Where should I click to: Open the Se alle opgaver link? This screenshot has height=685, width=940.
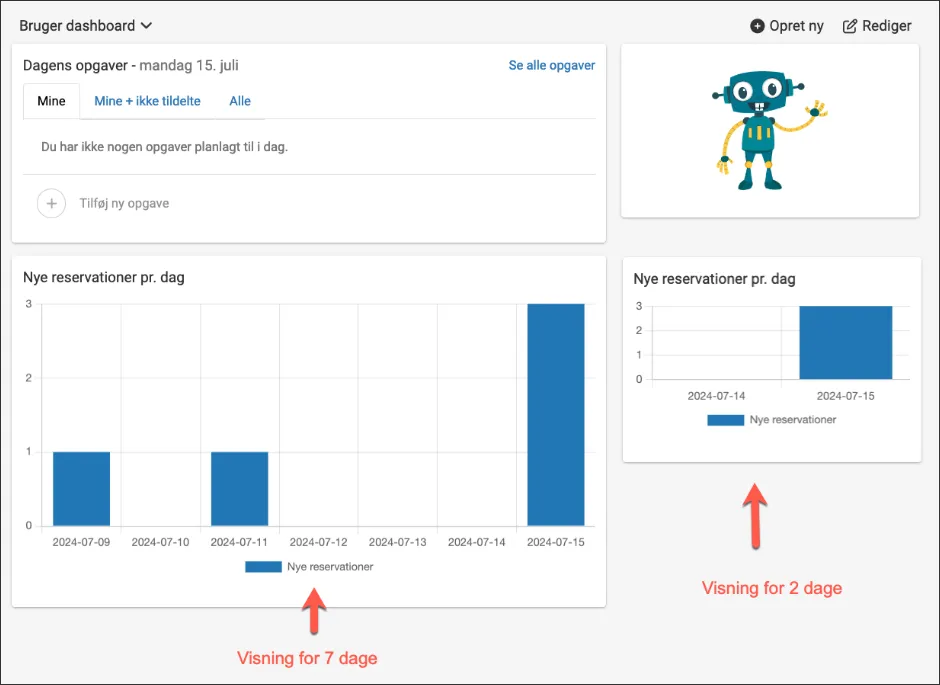552,65
